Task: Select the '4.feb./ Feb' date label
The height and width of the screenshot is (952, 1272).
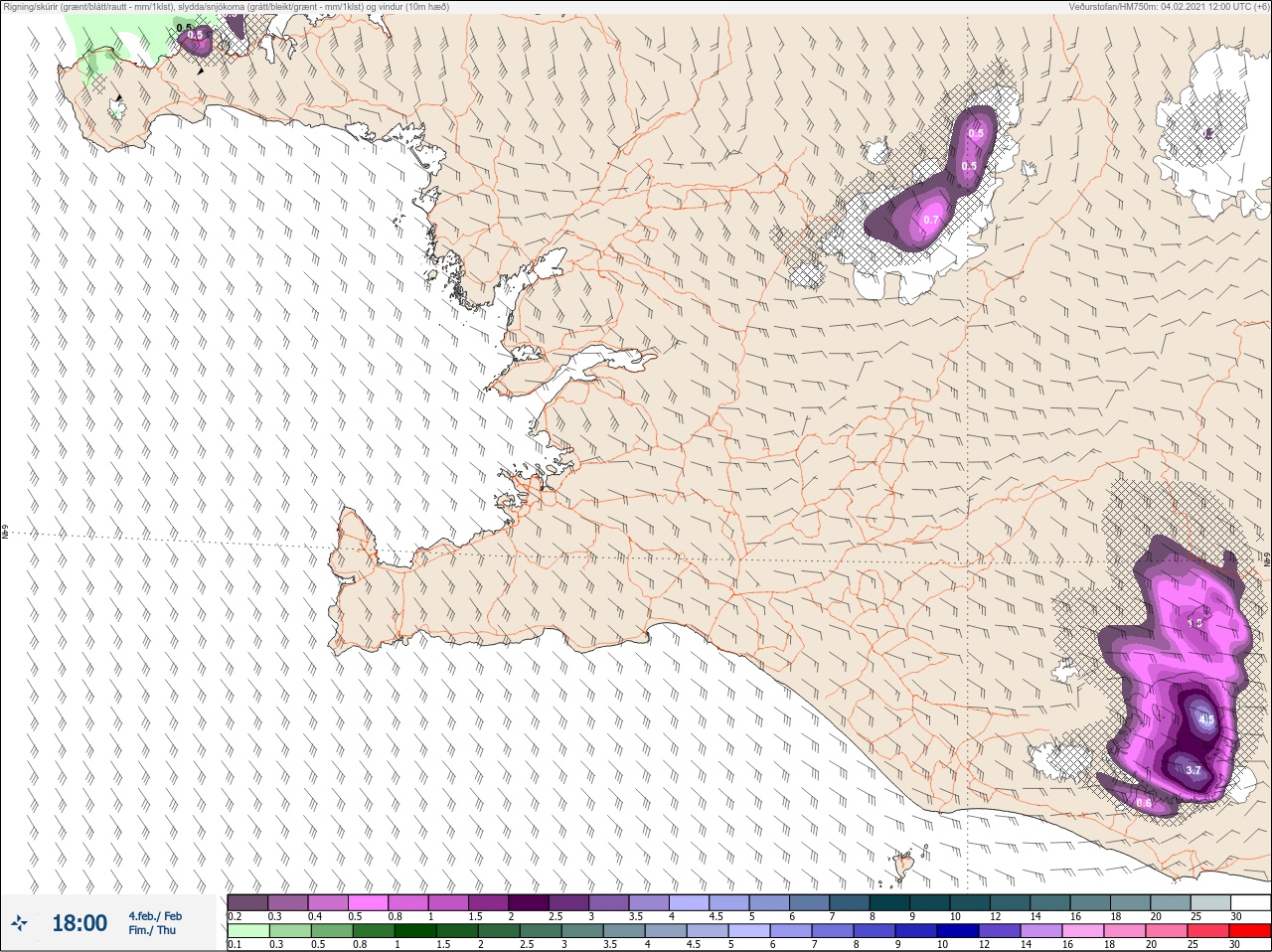Action: pos(155,916)
